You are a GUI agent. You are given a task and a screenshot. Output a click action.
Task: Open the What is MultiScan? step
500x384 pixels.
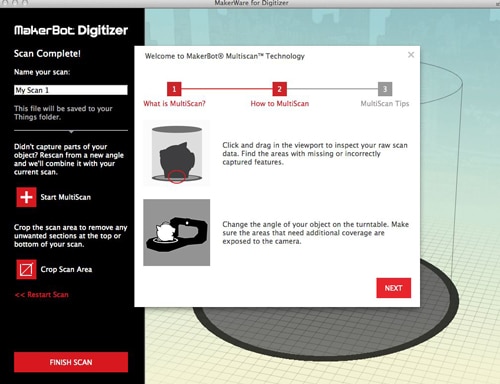click(174, 104)
